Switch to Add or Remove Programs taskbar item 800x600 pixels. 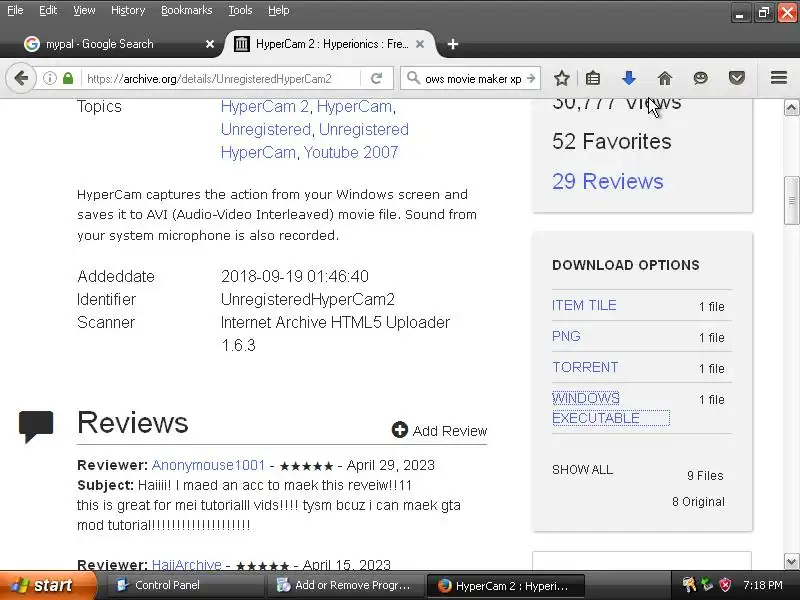pyautogui.click(x=346, y=585)
